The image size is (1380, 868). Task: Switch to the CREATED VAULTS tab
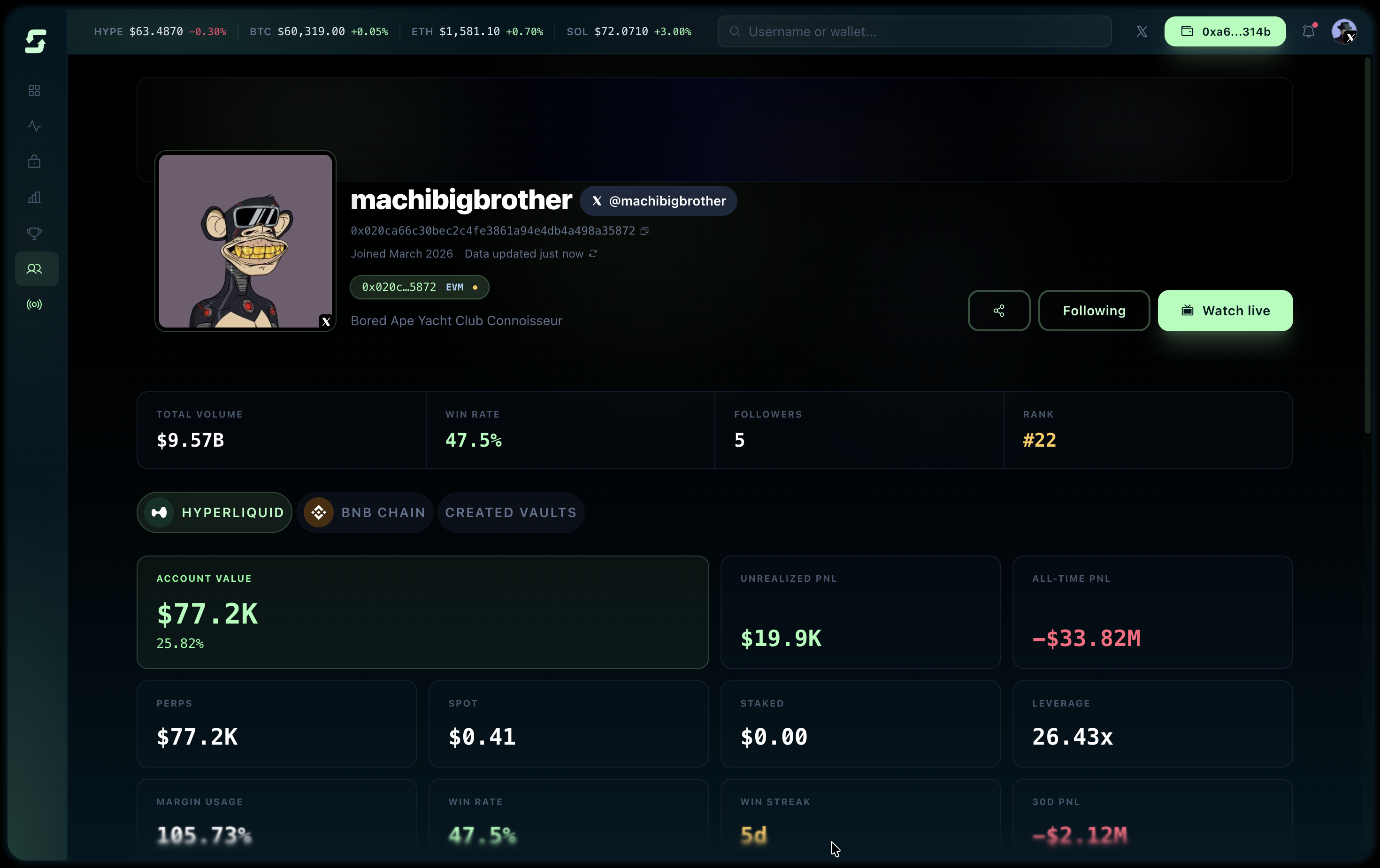click(x=511, y=512)
